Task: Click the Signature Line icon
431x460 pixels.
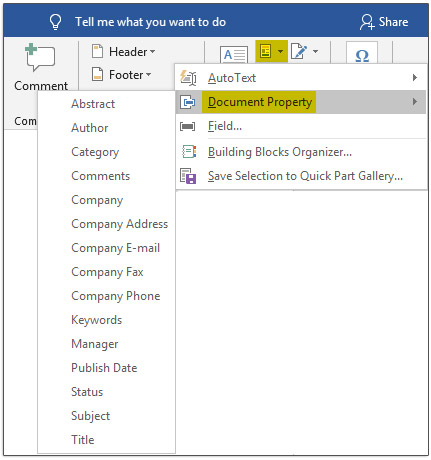Action: 298,51
